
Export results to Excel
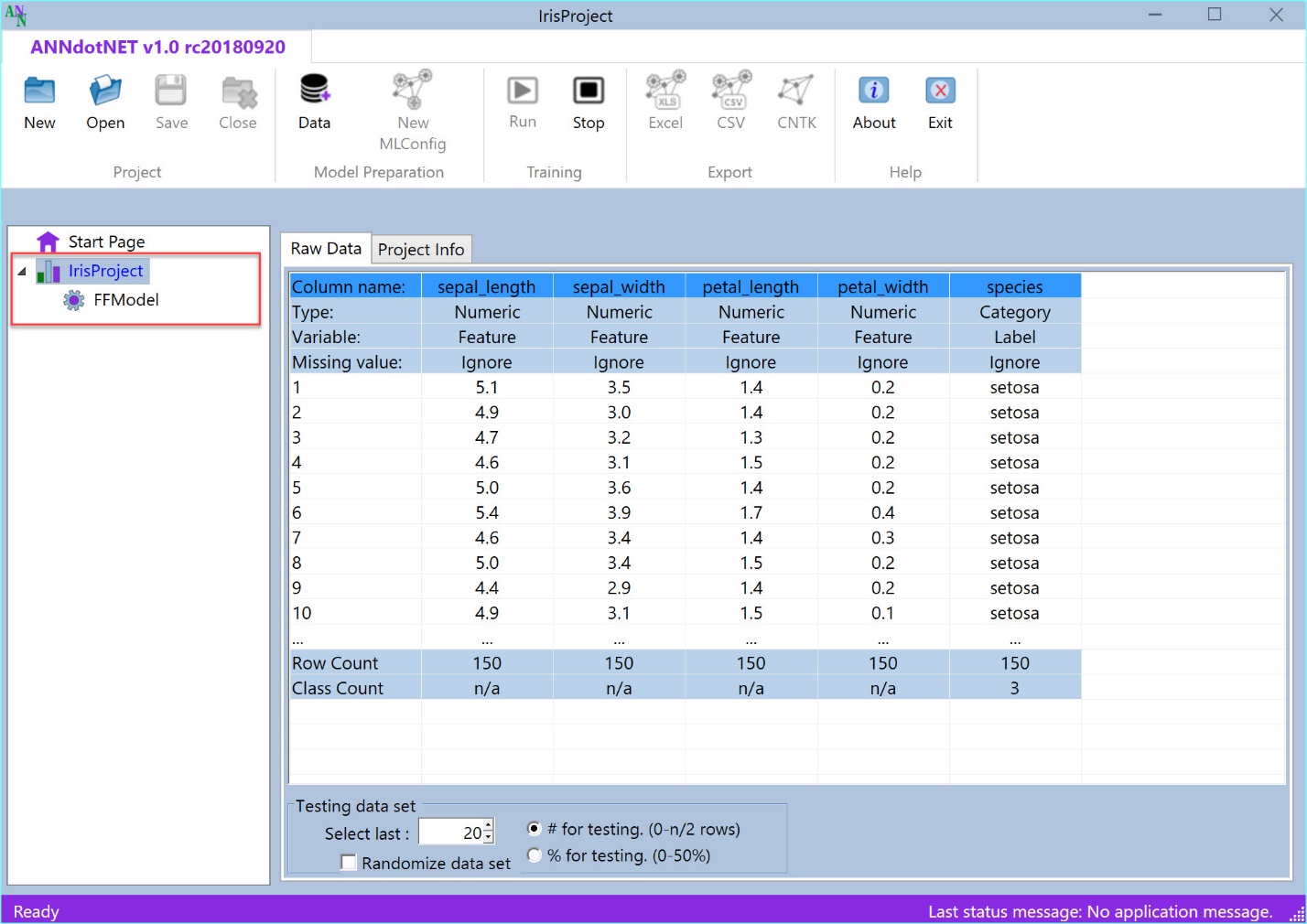click(x=665, y=90)
